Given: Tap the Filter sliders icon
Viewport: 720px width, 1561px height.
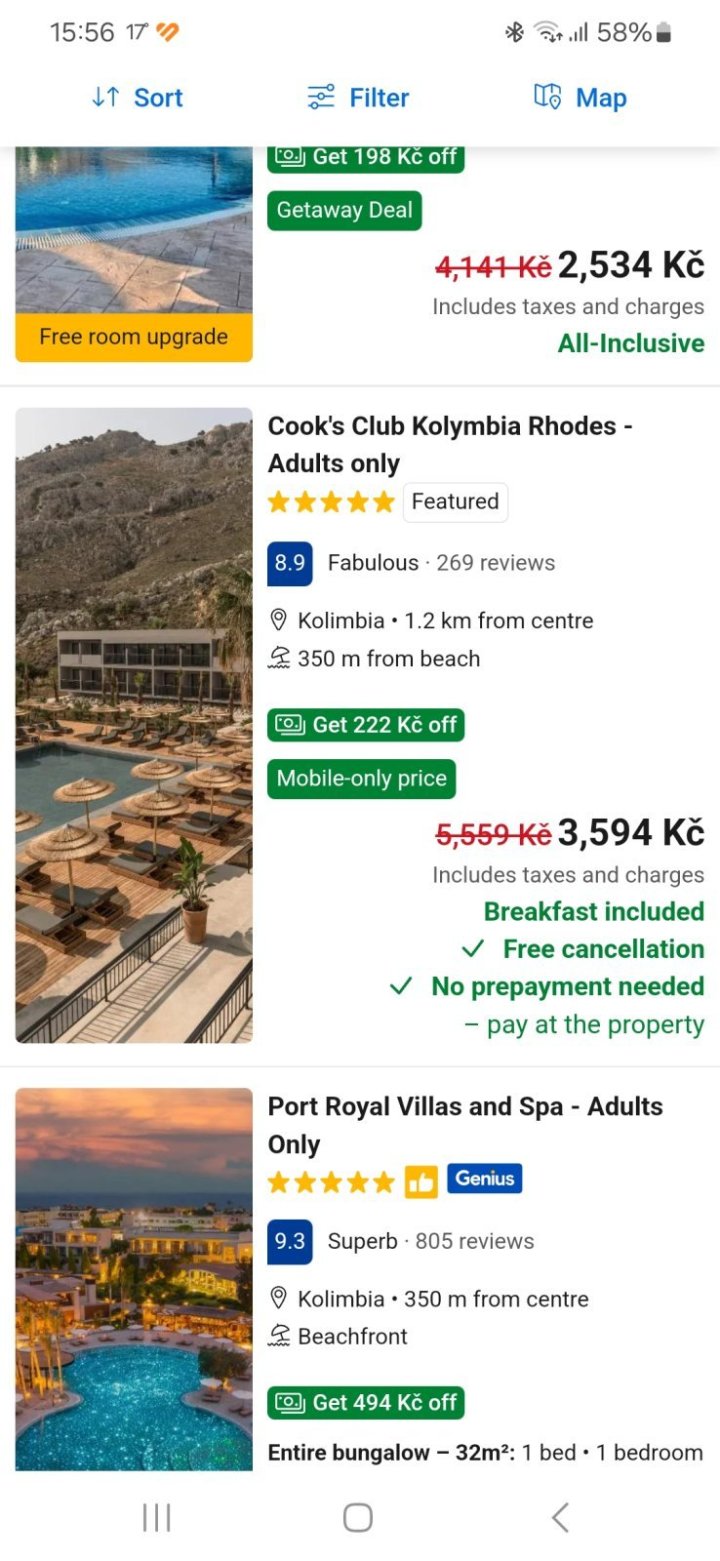Looking at the screenshot, I should (x=320, y=97).
